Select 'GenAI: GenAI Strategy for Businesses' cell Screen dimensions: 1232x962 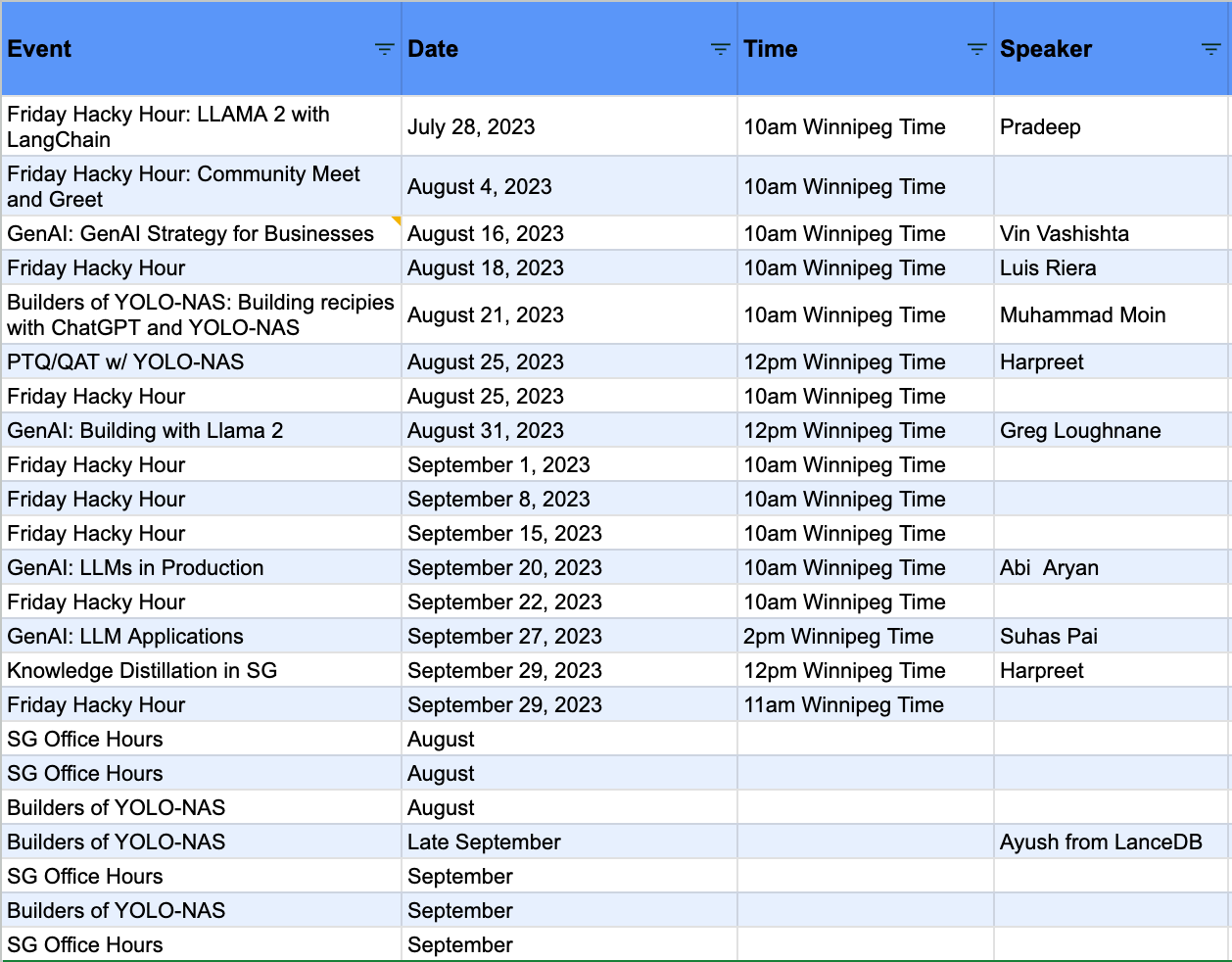point(202,233)
